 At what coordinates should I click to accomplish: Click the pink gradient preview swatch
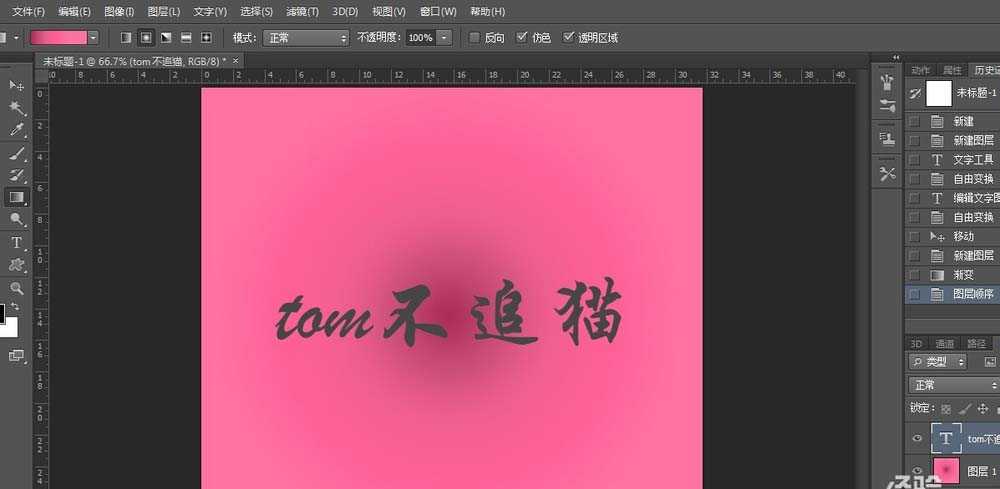pos(58,38)
